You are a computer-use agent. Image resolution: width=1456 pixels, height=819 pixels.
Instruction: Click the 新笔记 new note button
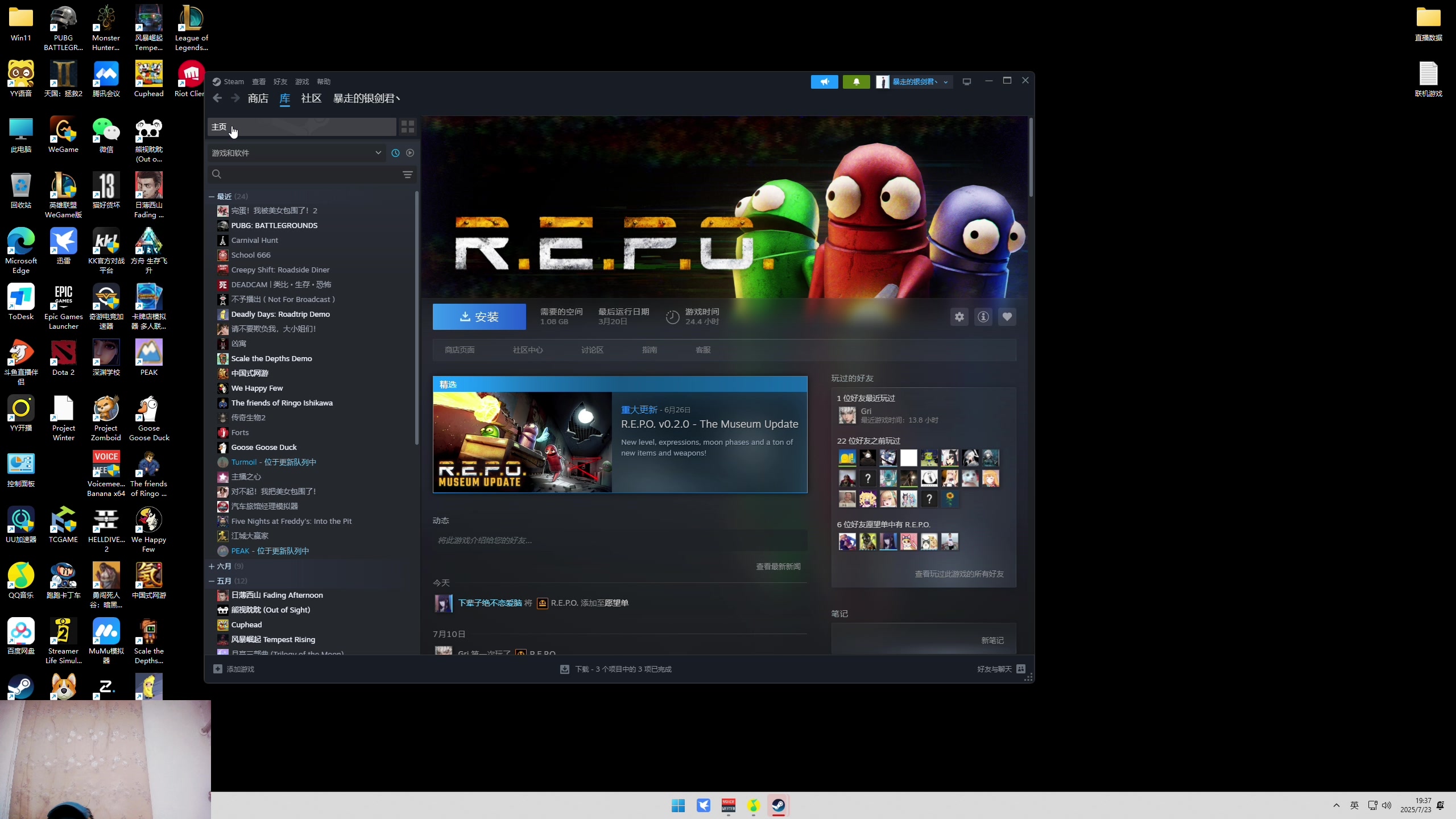pos(992,640)
